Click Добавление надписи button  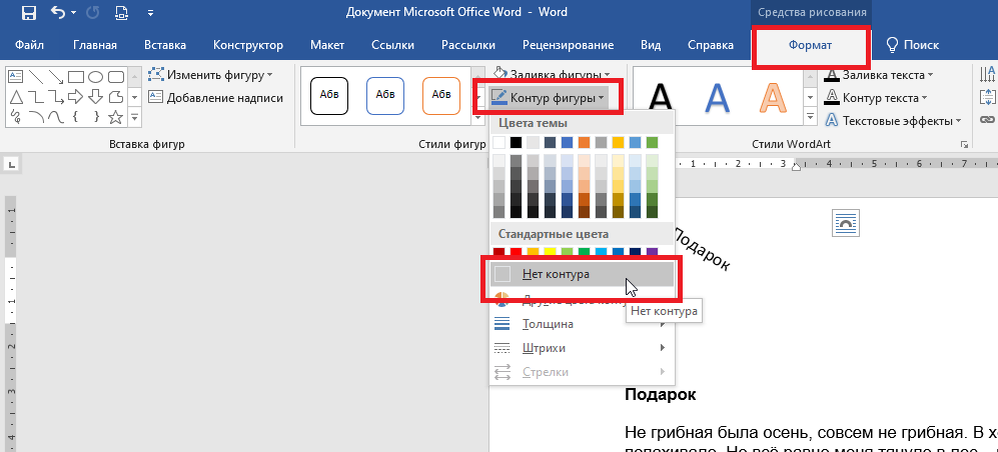coord(216,97)
